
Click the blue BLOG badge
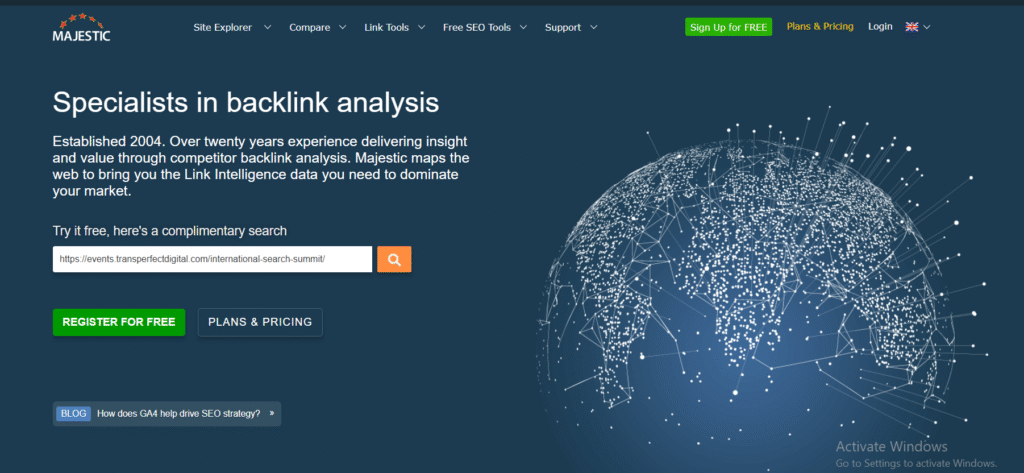coord(74,413)
